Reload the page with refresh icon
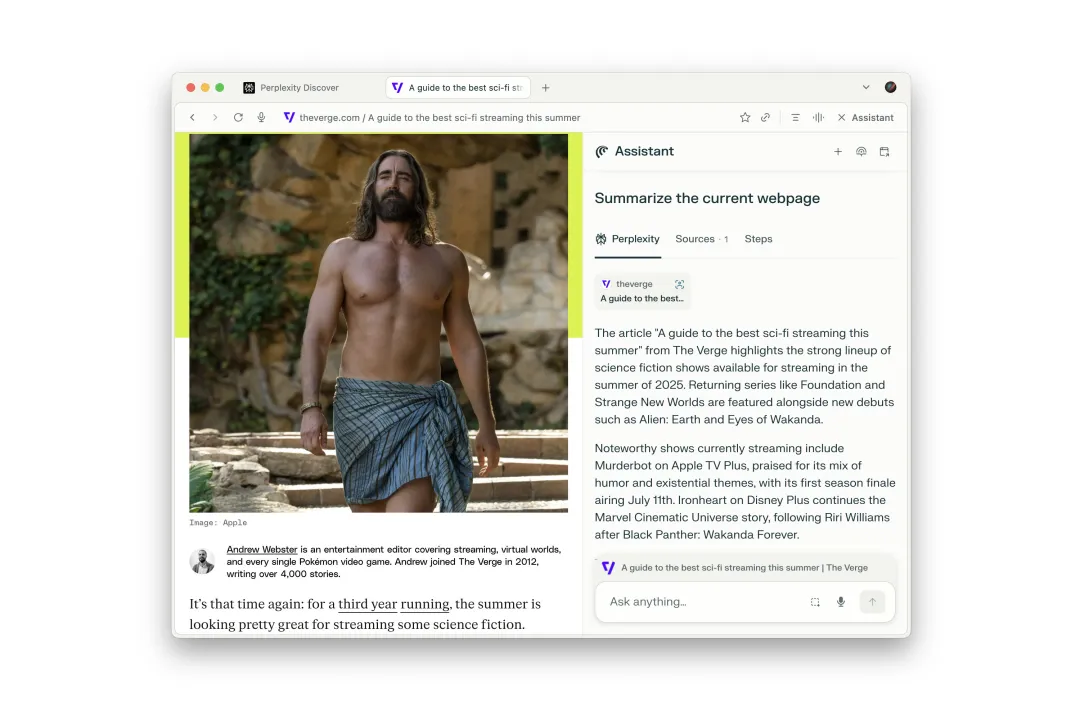 pyautogui.click(x=238, y=118)
